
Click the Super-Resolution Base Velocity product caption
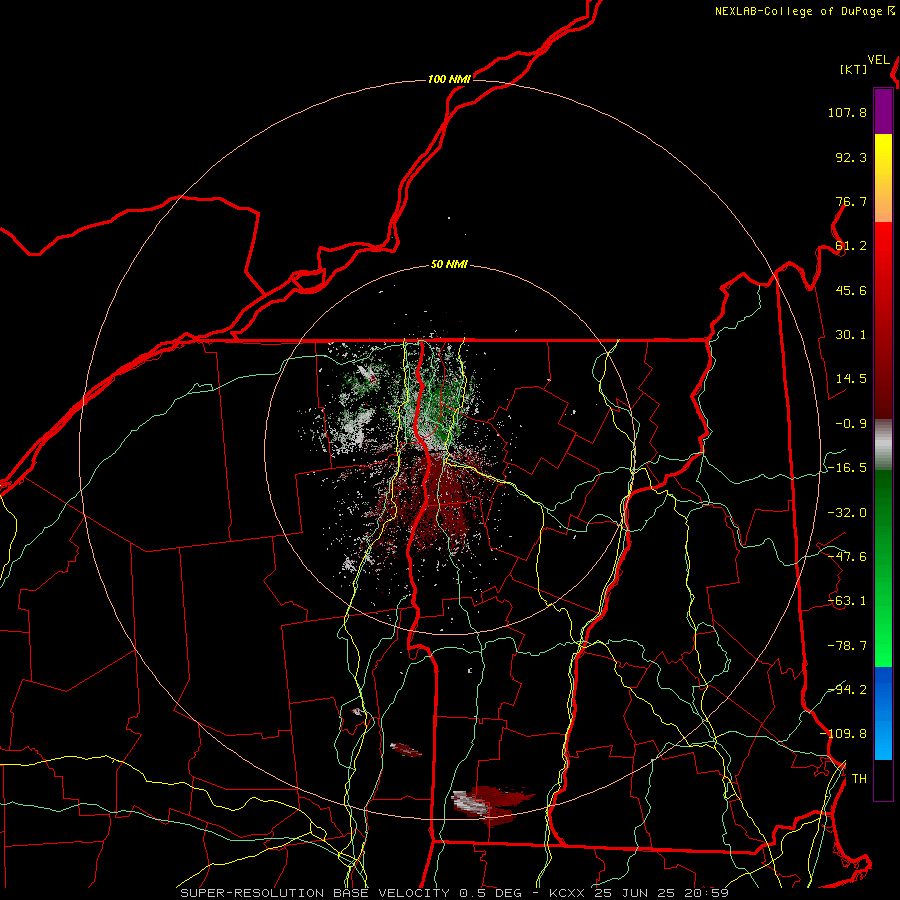(455, 893)
